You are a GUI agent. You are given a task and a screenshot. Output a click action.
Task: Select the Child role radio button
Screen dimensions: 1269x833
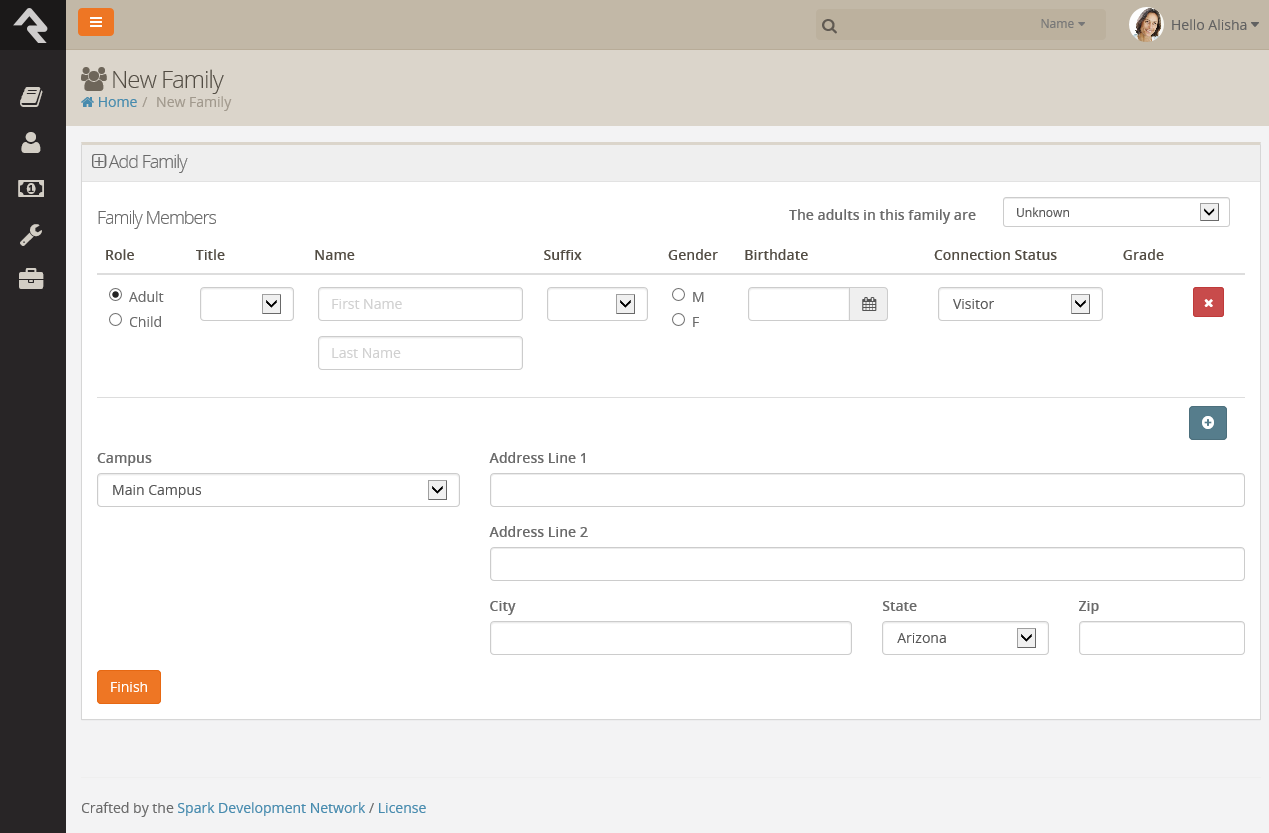point(116,320)
